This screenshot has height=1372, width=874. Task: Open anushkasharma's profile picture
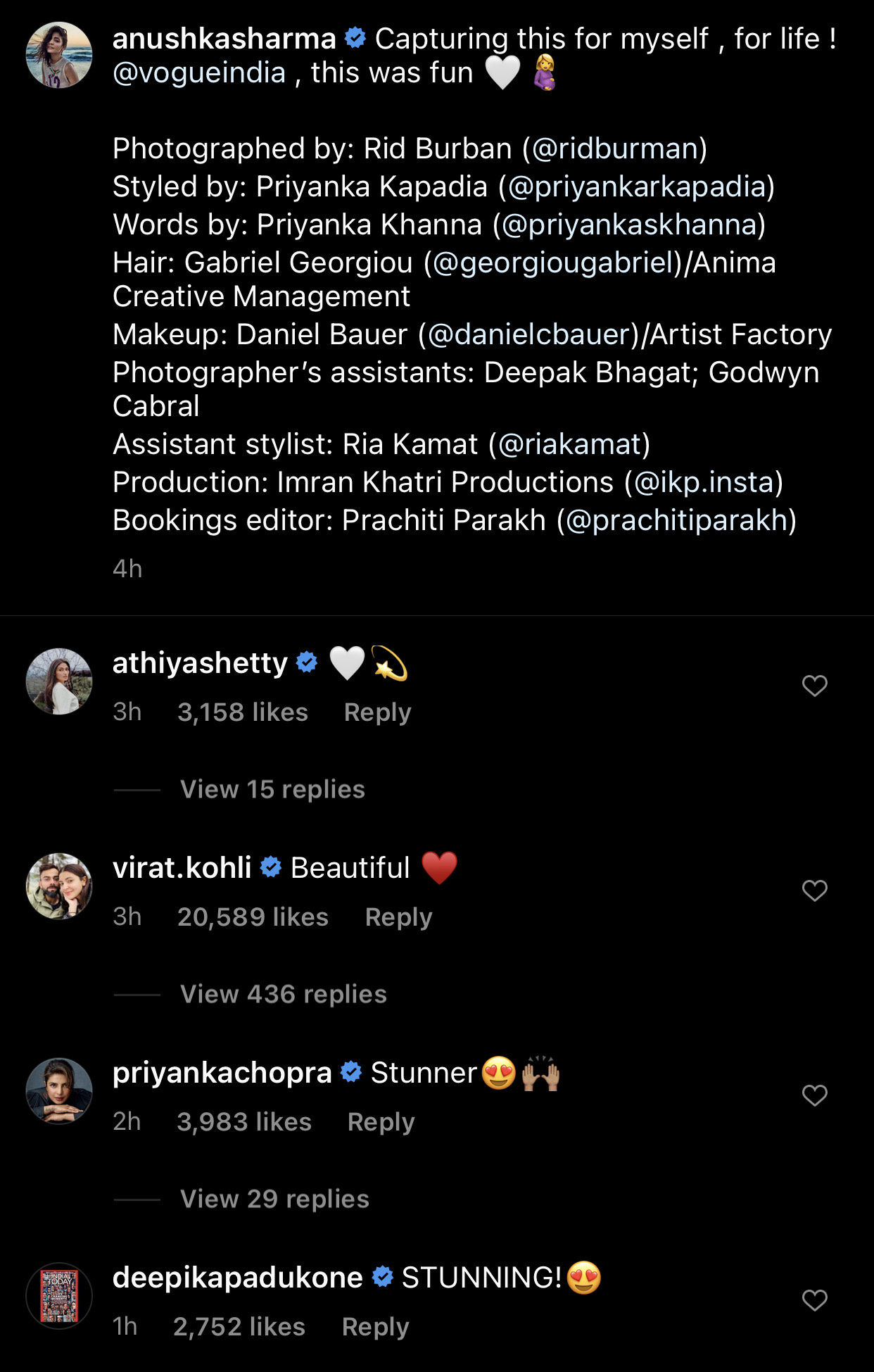click(x=59, y=55)
